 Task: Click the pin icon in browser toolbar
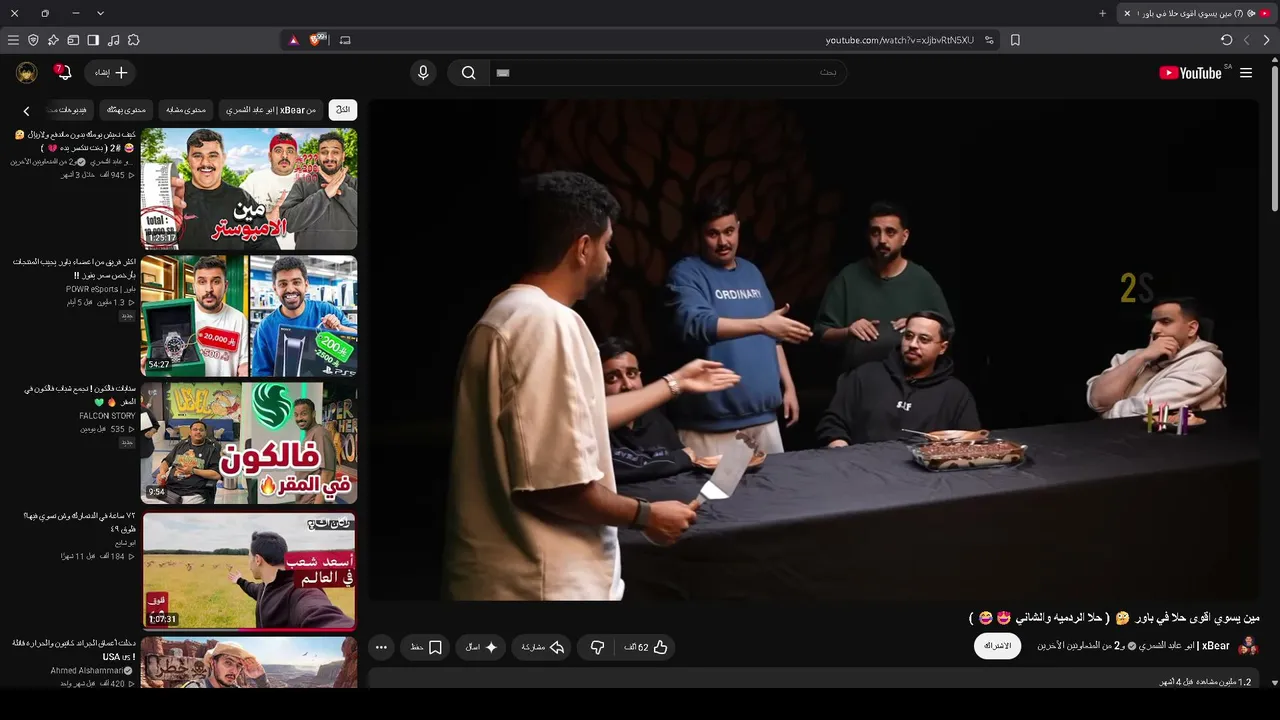click(53, 40)
